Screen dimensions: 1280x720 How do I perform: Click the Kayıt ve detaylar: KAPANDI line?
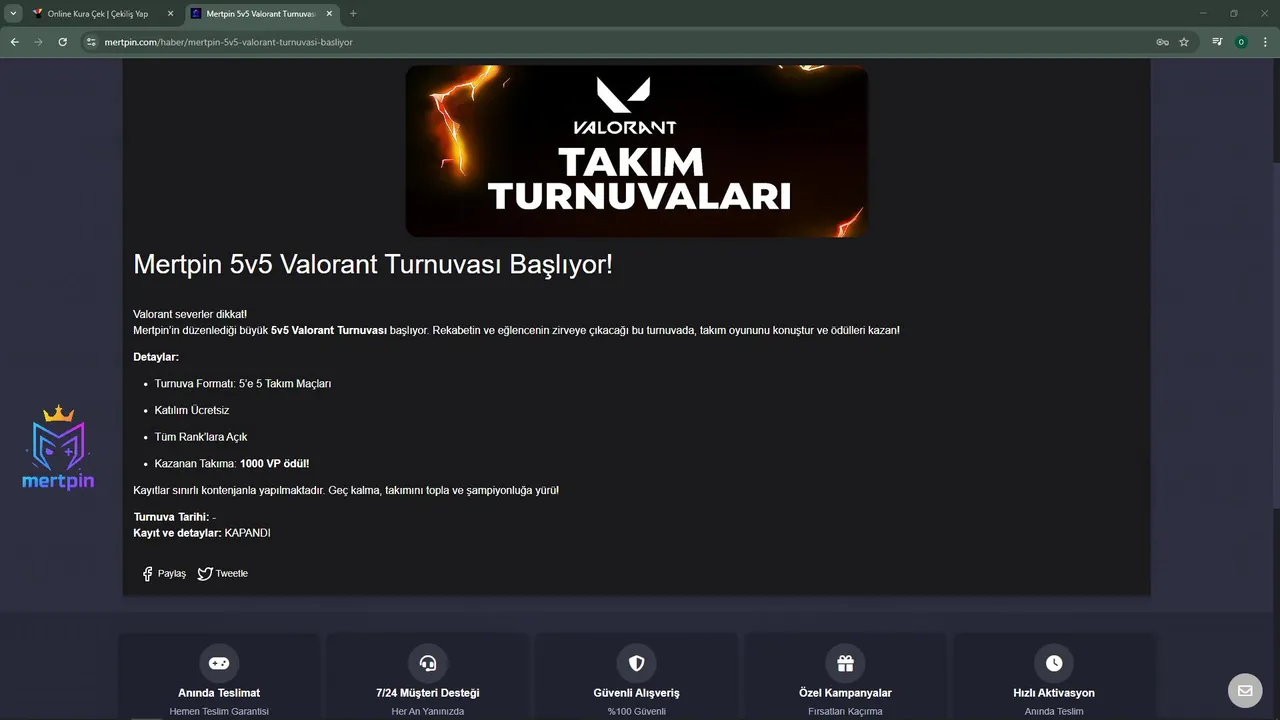tap(202, 533)
